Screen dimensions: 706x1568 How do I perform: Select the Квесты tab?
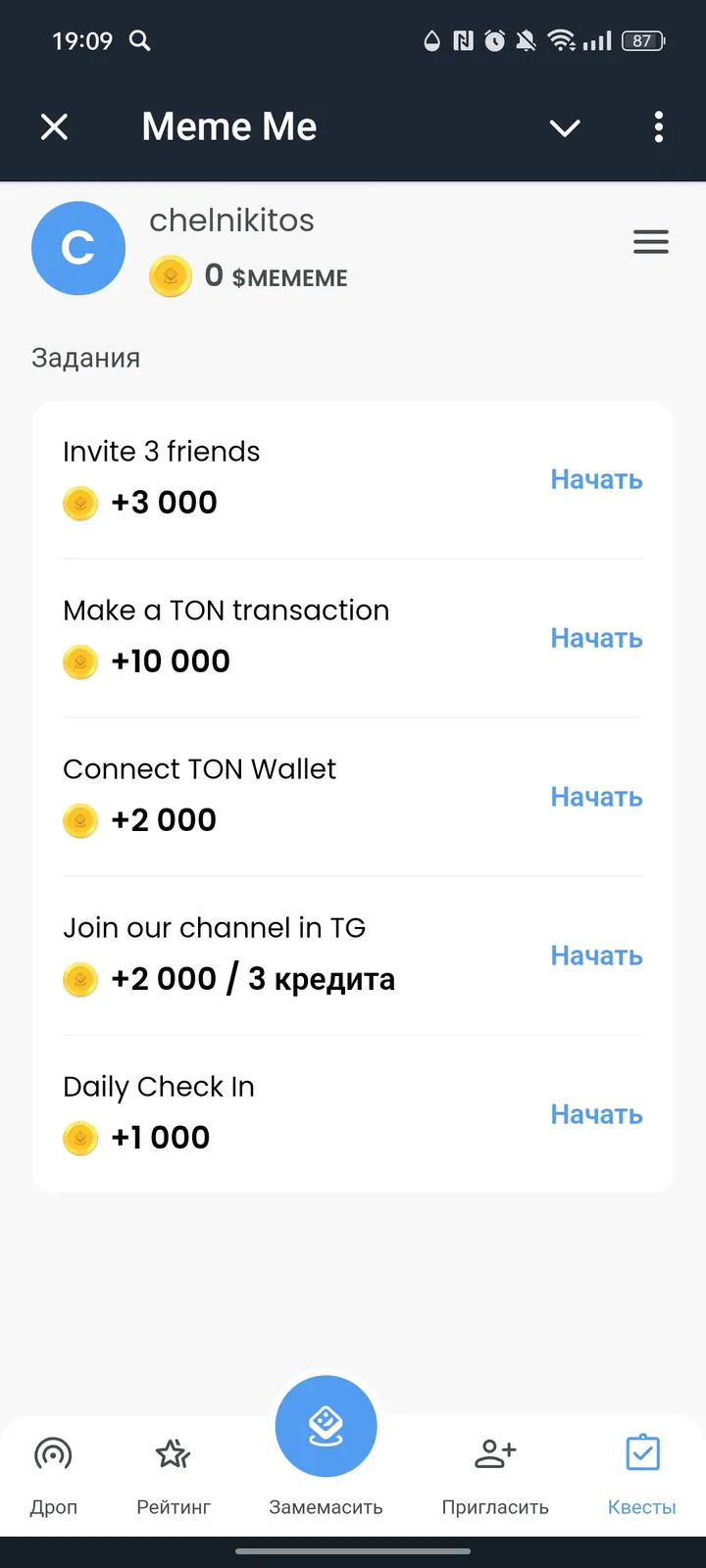642,1472
